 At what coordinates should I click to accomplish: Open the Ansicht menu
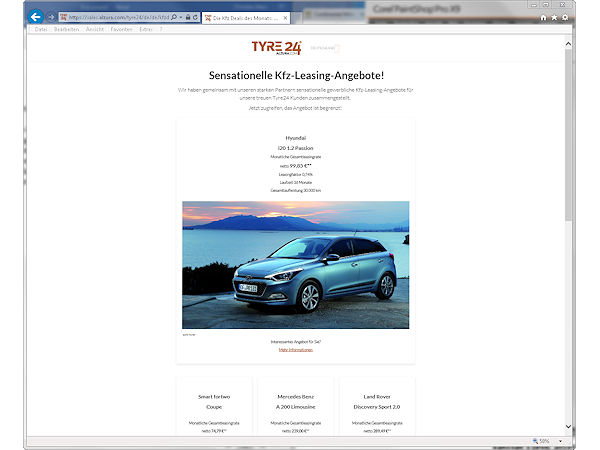95,29
